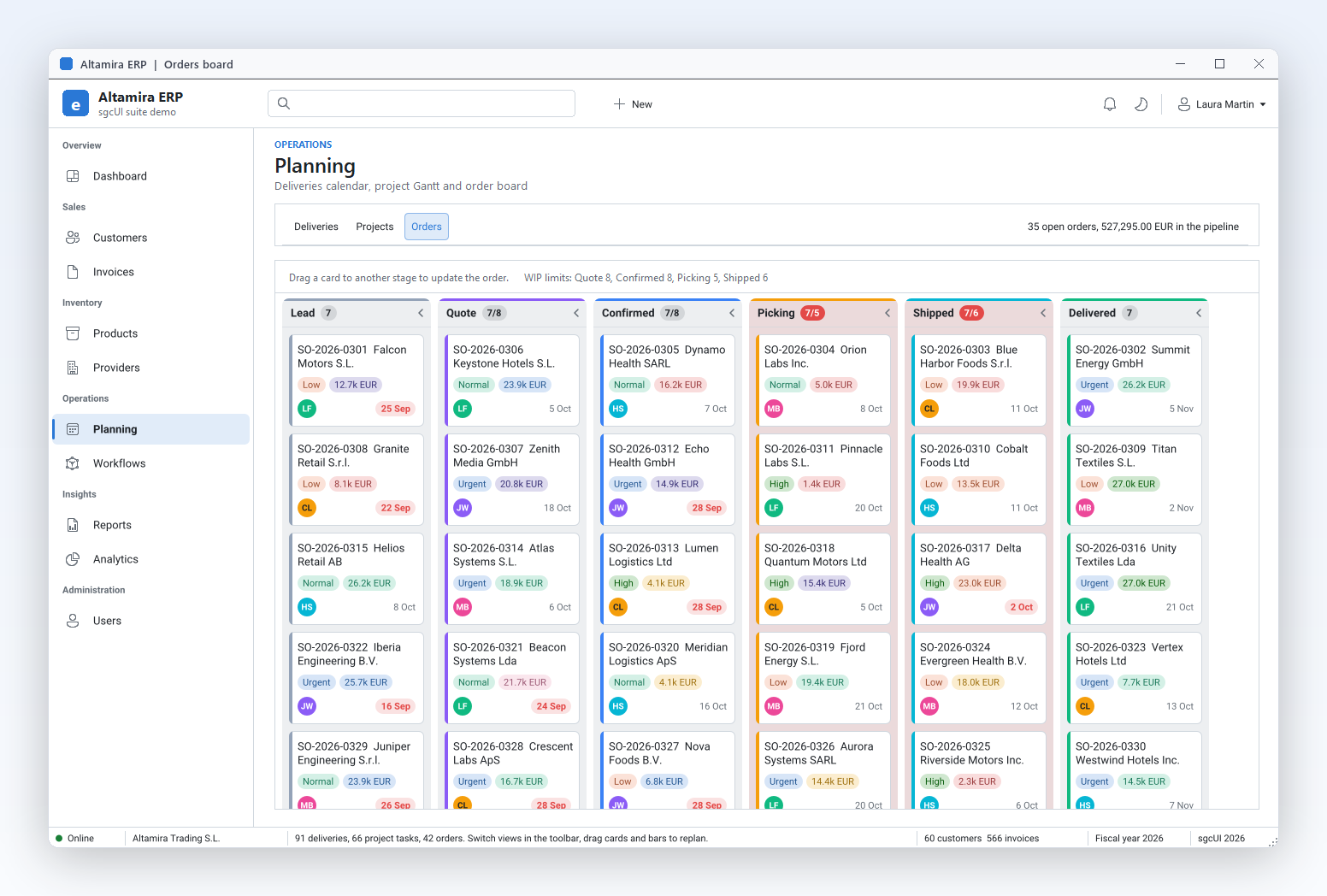Click the Online status indicator
1327x896 pixels.
point(75,839)
